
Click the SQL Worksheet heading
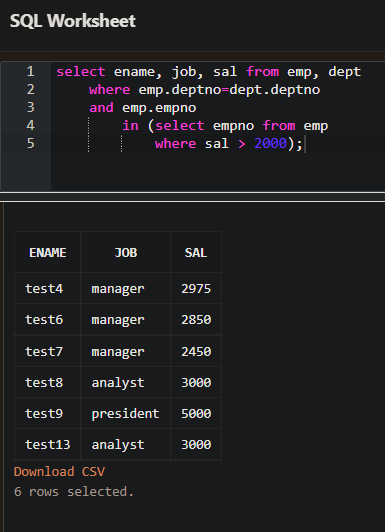[73, 21]
